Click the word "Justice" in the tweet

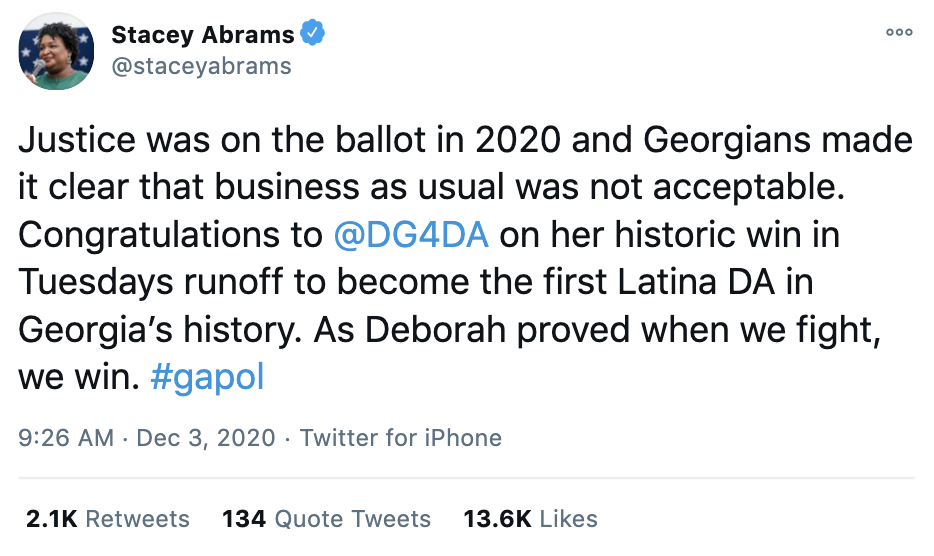[78, 139]
